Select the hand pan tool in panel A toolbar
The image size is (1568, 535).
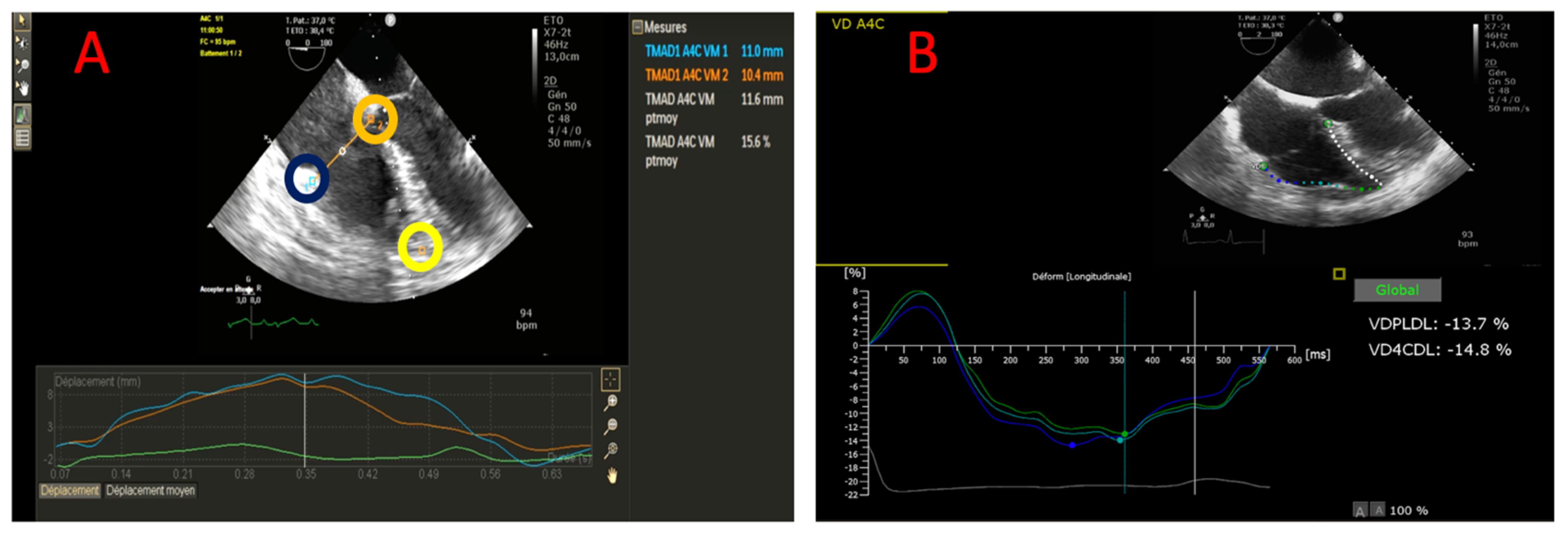(22, 88)
